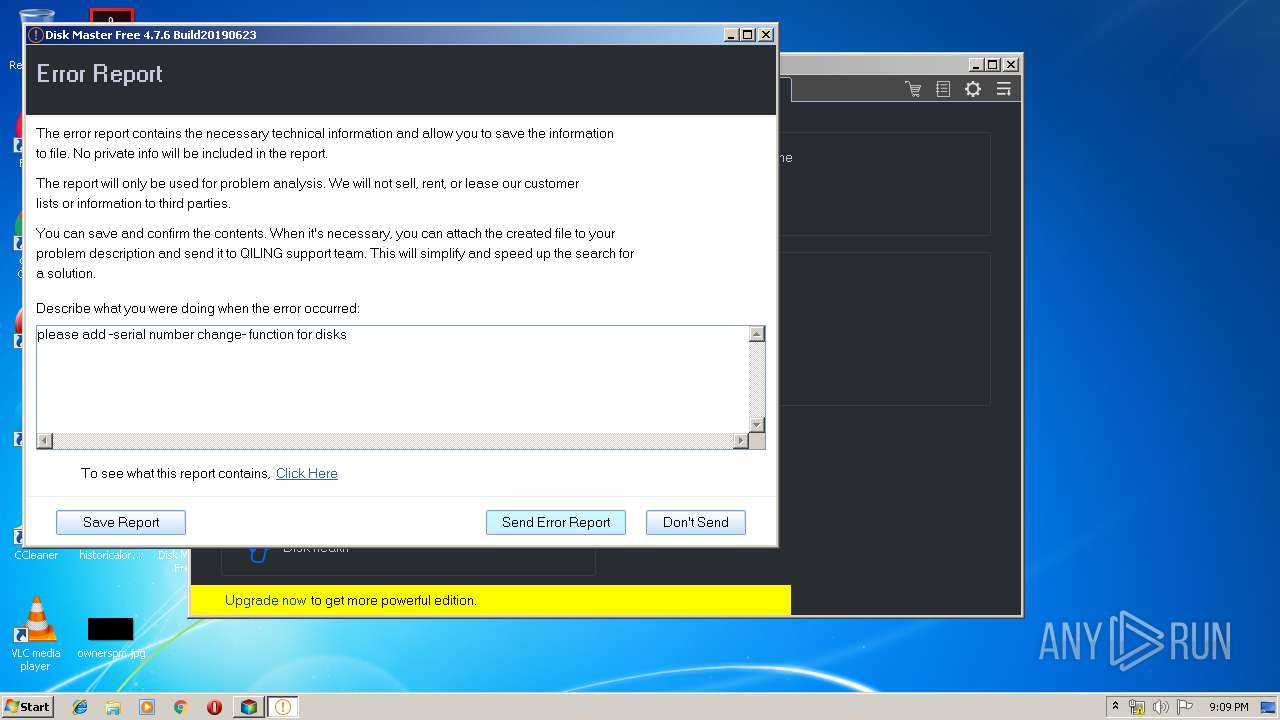Launch Internet Explorer from the taskbar
Image resolution: width=1280 pixels, height=720 pixels.
80,707
